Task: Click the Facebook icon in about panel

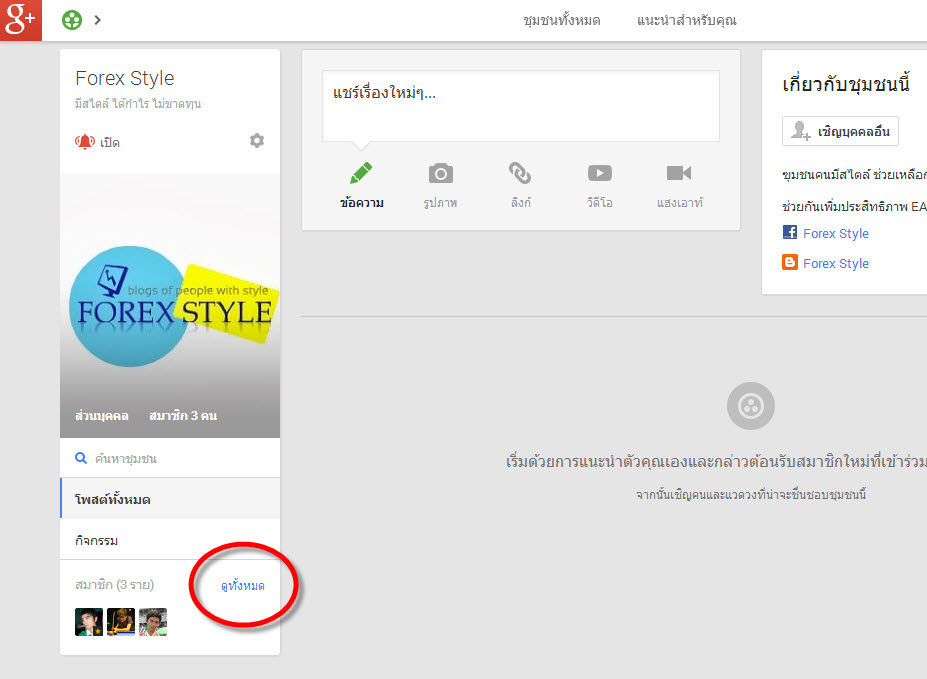Action: pyautogui.click(x=790, y=232)
